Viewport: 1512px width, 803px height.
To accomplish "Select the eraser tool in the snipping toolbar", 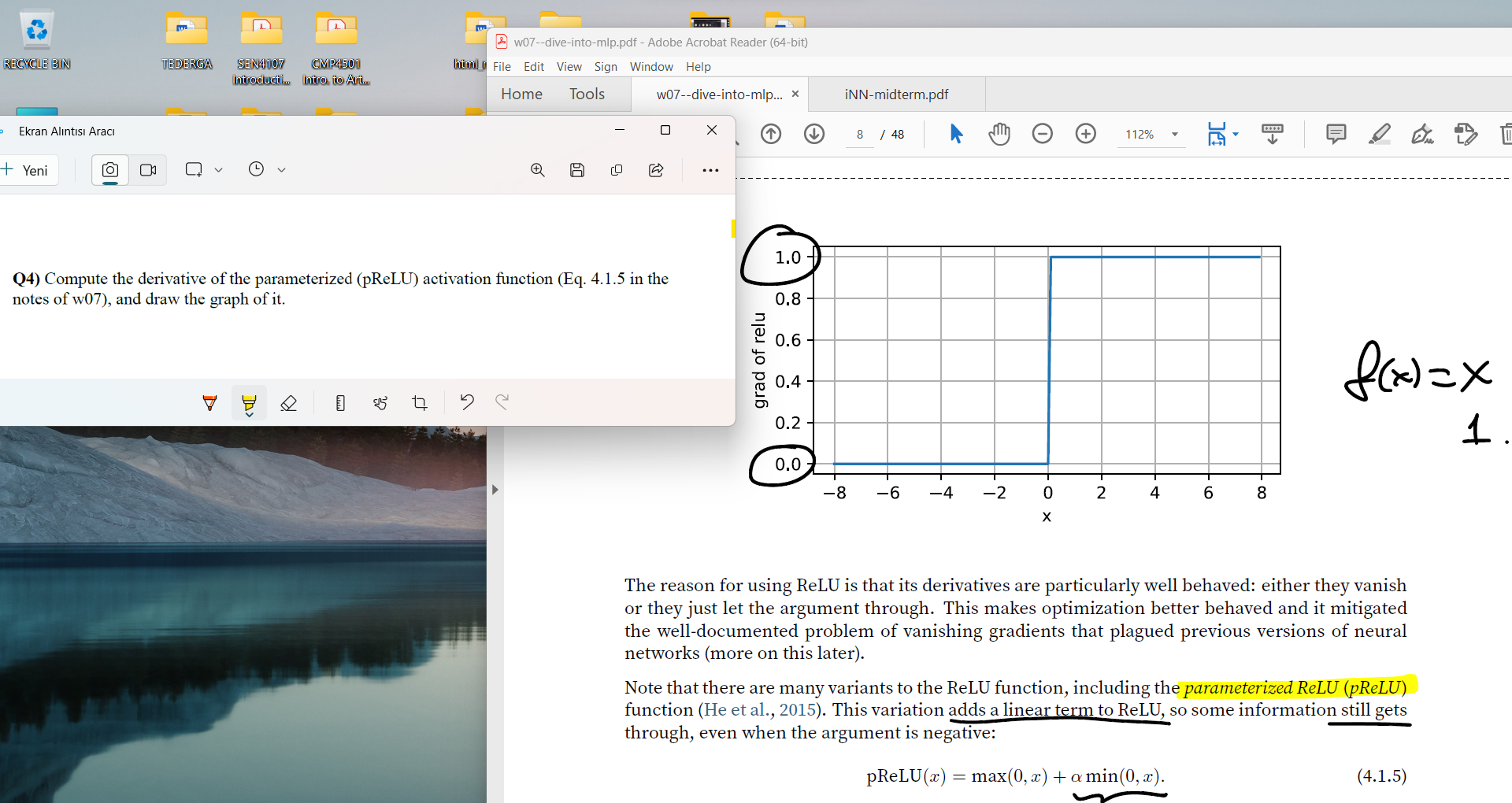I will 288,403.
